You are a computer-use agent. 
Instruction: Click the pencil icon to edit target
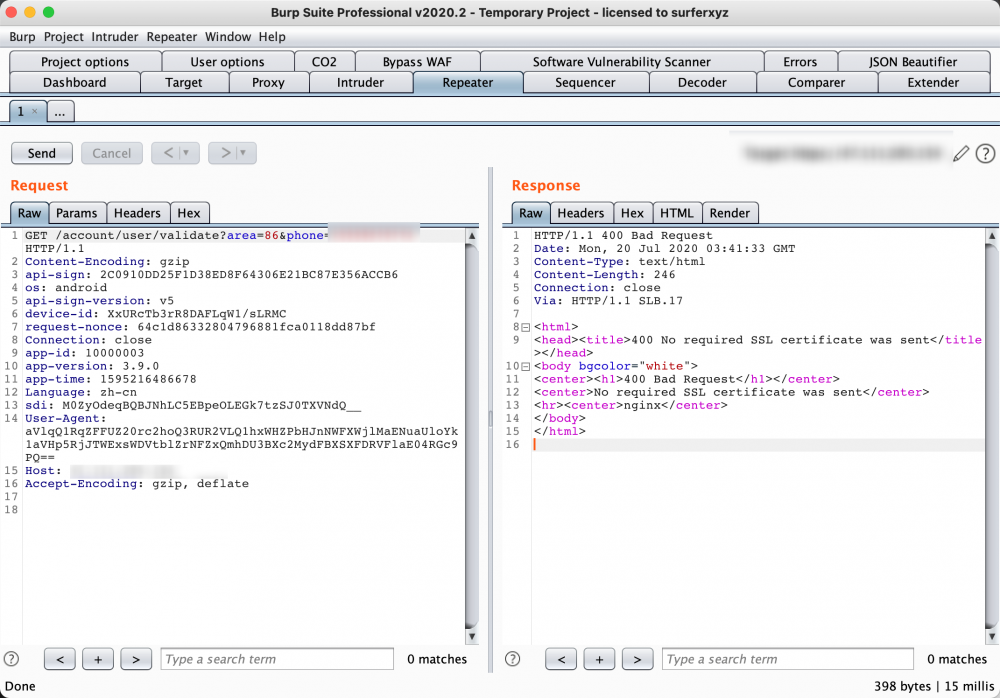pyautogui.click(x=961, y=153)
